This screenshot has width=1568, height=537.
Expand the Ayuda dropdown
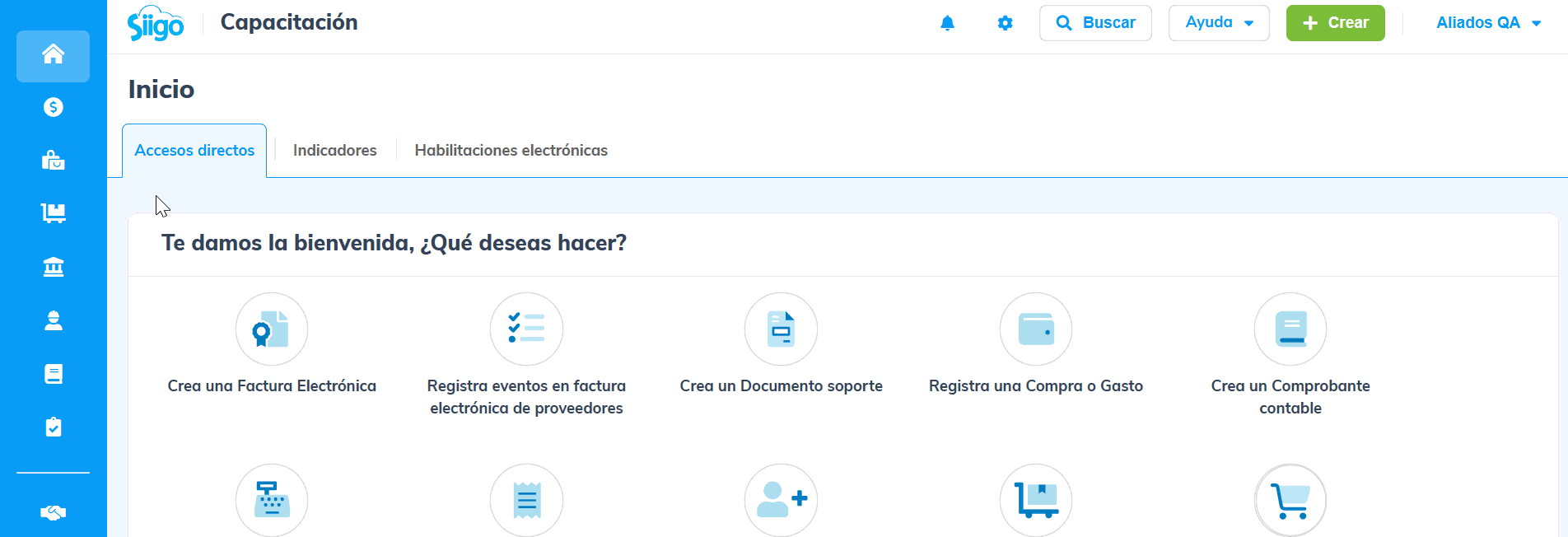[x=1219, y=23]
